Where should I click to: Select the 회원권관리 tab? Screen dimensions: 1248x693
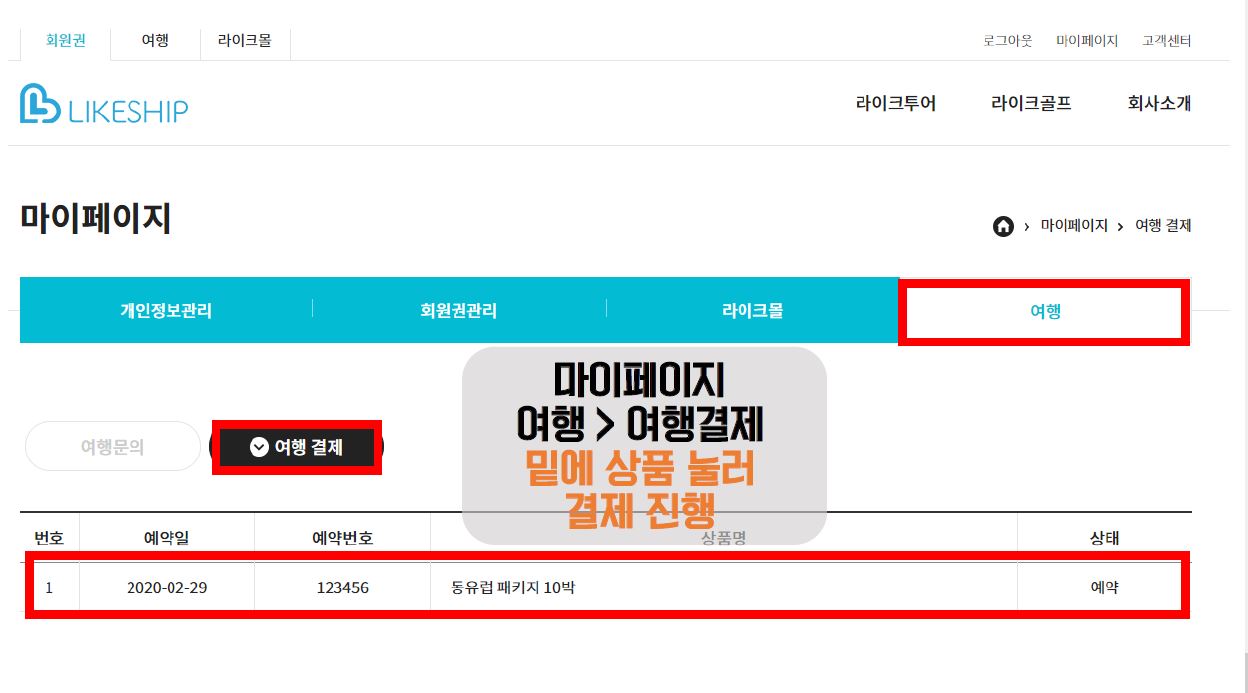pos(459,310)
